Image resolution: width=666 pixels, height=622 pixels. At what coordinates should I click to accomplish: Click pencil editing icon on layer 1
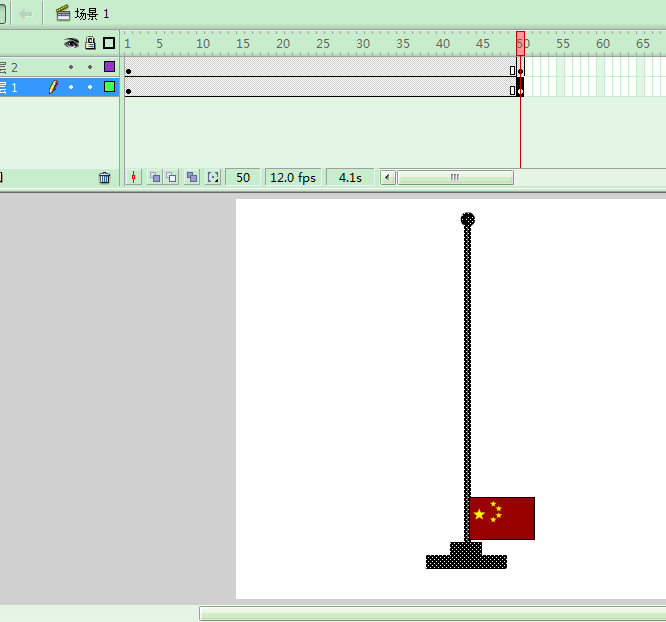[x=53, y=87]
